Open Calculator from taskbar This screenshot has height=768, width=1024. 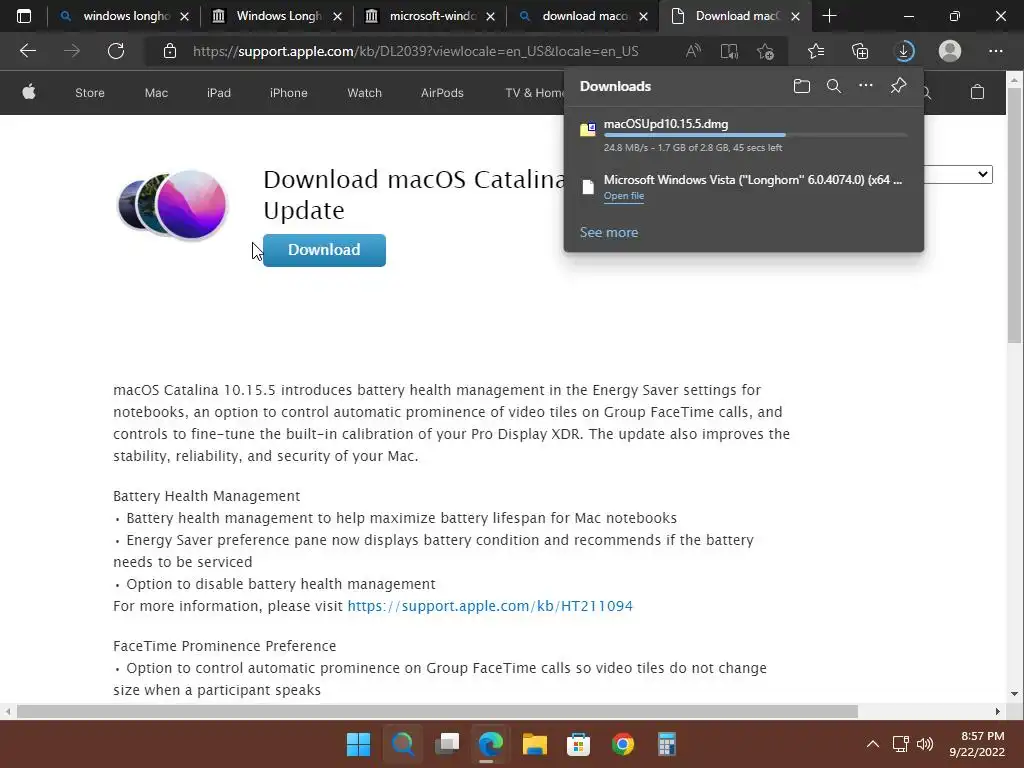(666, 744)
